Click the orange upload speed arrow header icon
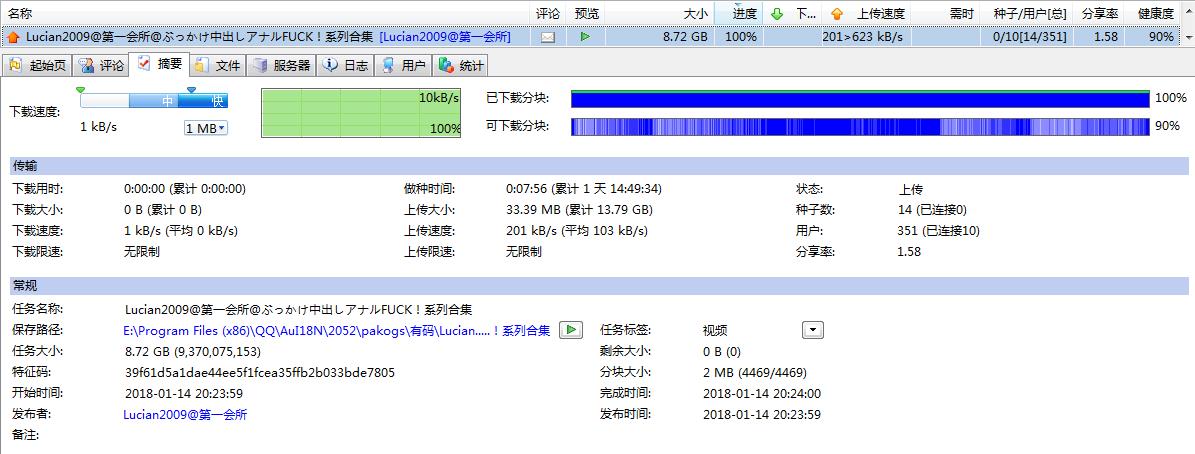This screenshot has width=1195, height=454. click(837, 14)
